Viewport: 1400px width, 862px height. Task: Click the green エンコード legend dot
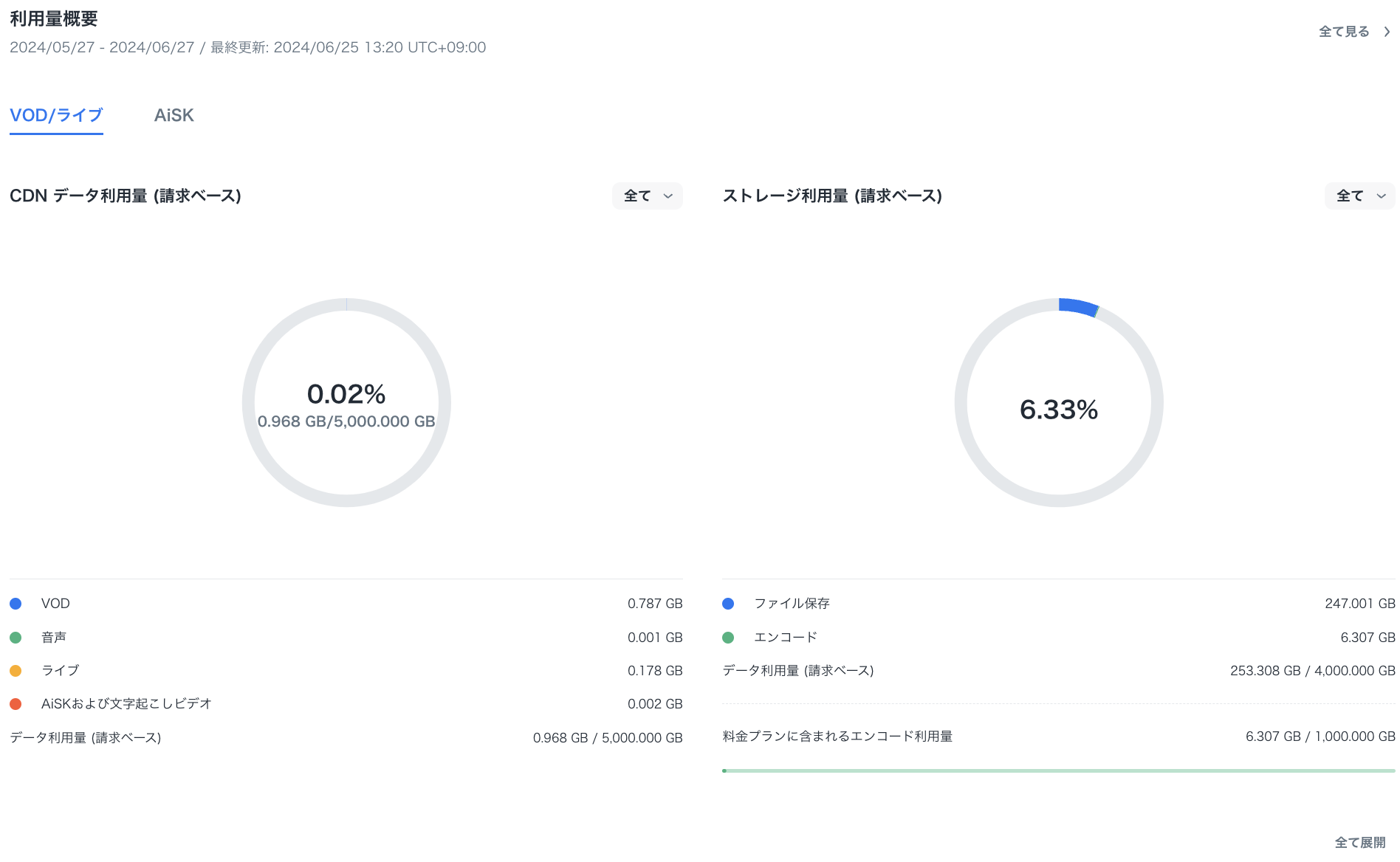[728, 638]
